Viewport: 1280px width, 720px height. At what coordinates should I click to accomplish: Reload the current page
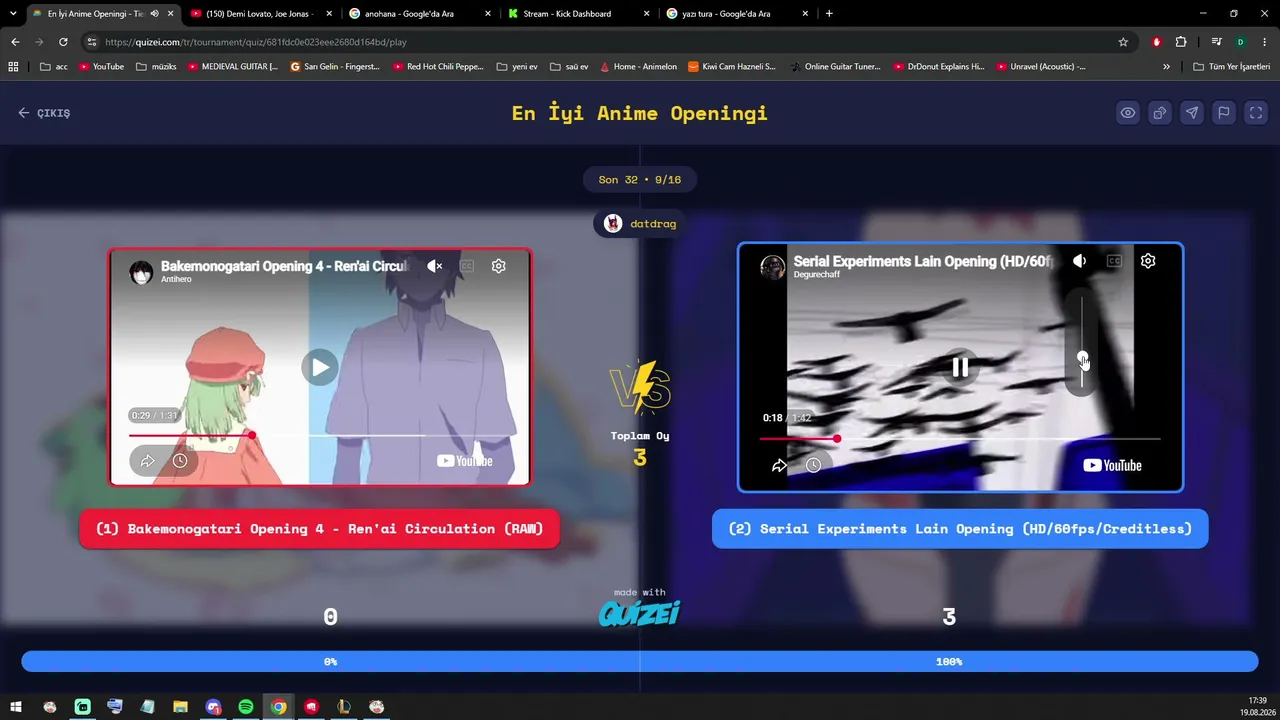63,42
